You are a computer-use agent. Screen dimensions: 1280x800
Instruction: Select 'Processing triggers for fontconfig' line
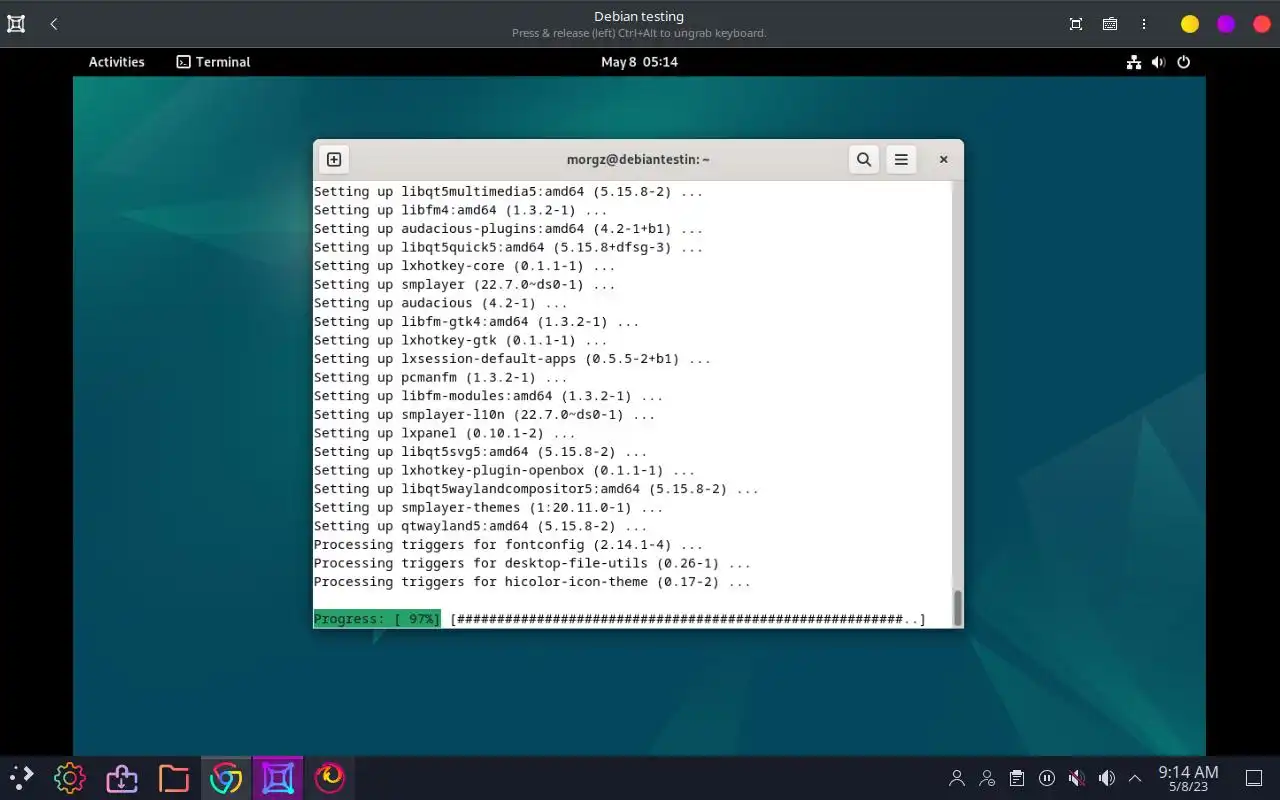click(509, 545)
